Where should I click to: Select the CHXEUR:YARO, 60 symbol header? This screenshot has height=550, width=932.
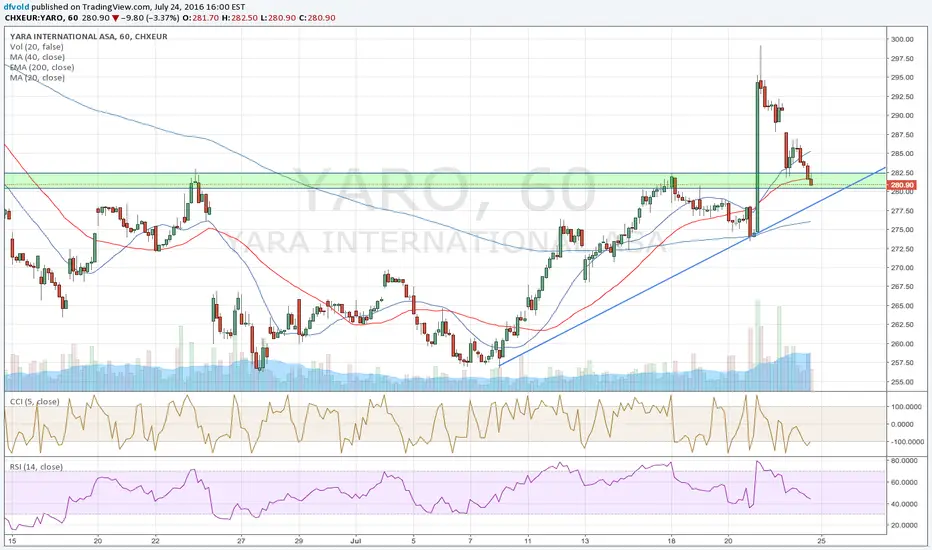point(42,18)
